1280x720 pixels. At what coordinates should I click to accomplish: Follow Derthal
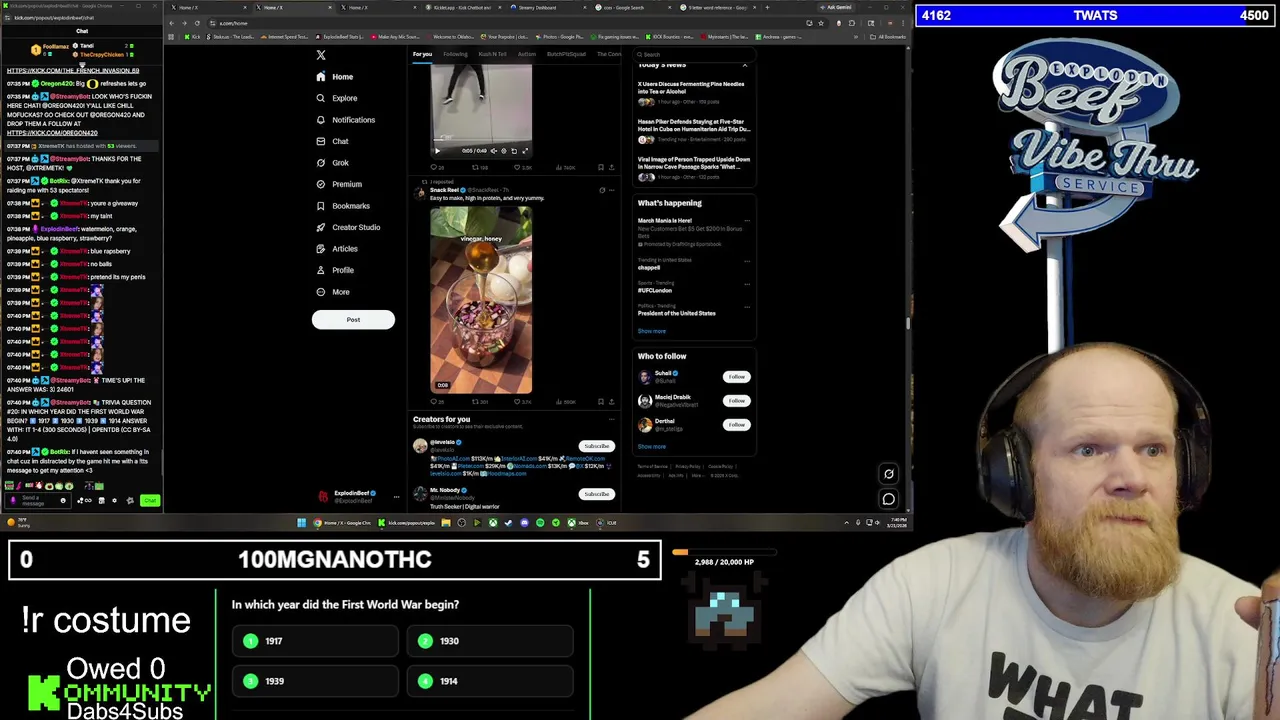point(736,425)
